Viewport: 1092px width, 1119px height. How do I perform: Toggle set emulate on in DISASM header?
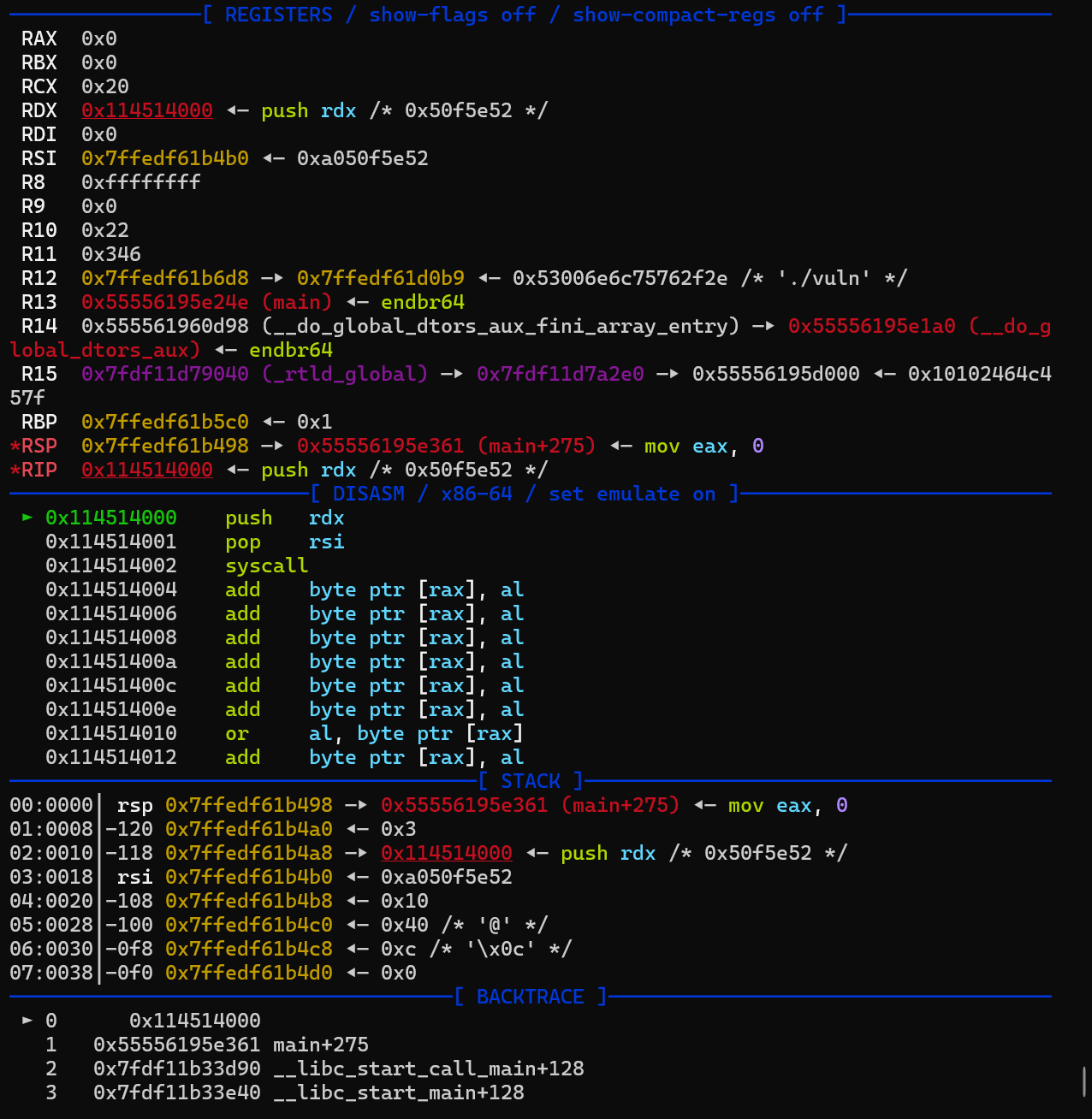pos(635,494)
